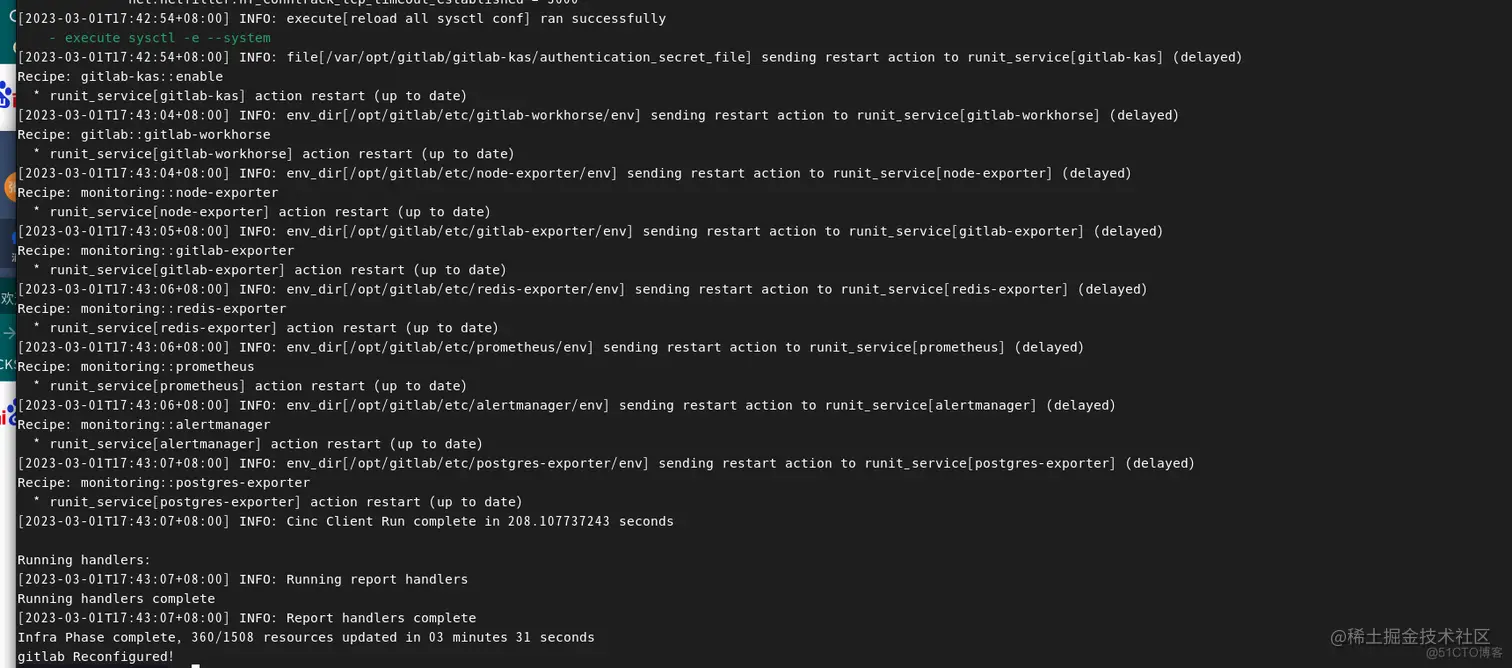Screen dimensions: 1512x668
Task: Click the 'gitlab Reconfigured!' output line
Action: (x=96, y=657)
